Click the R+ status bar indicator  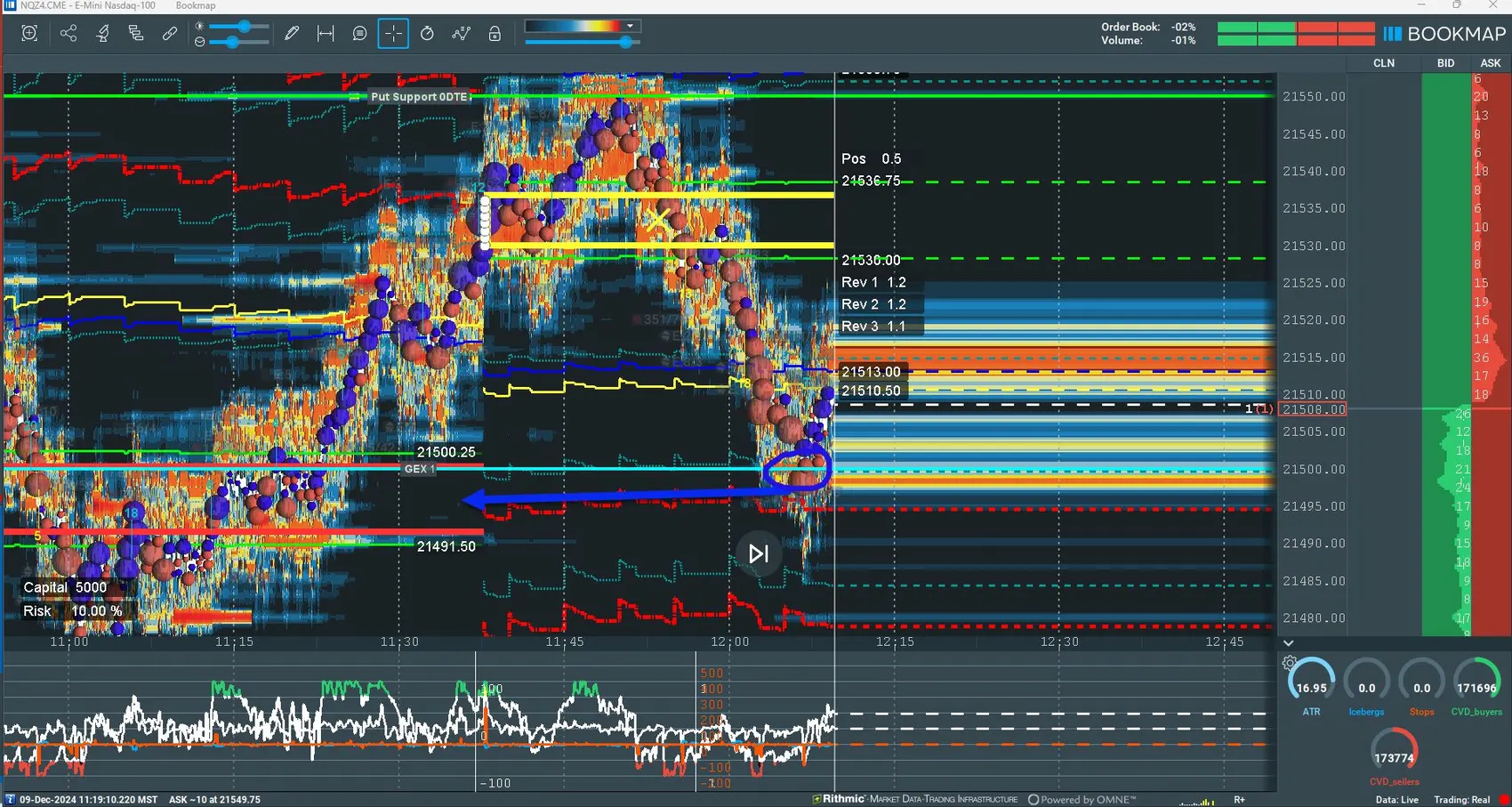[1239, 800]
